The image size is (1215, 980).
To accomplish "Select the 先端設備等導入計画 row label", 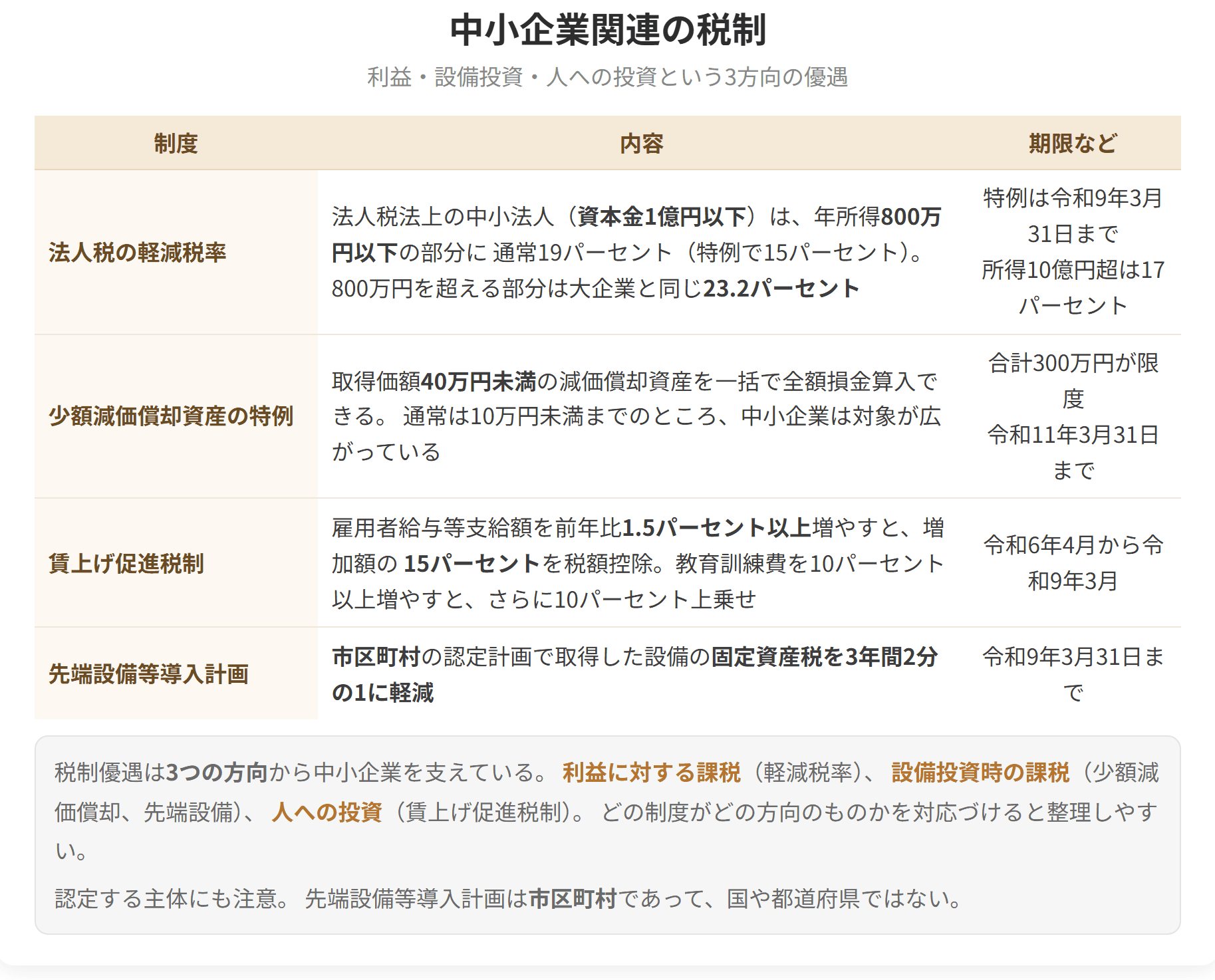I will pyautogui.click(x=149, y=674).
